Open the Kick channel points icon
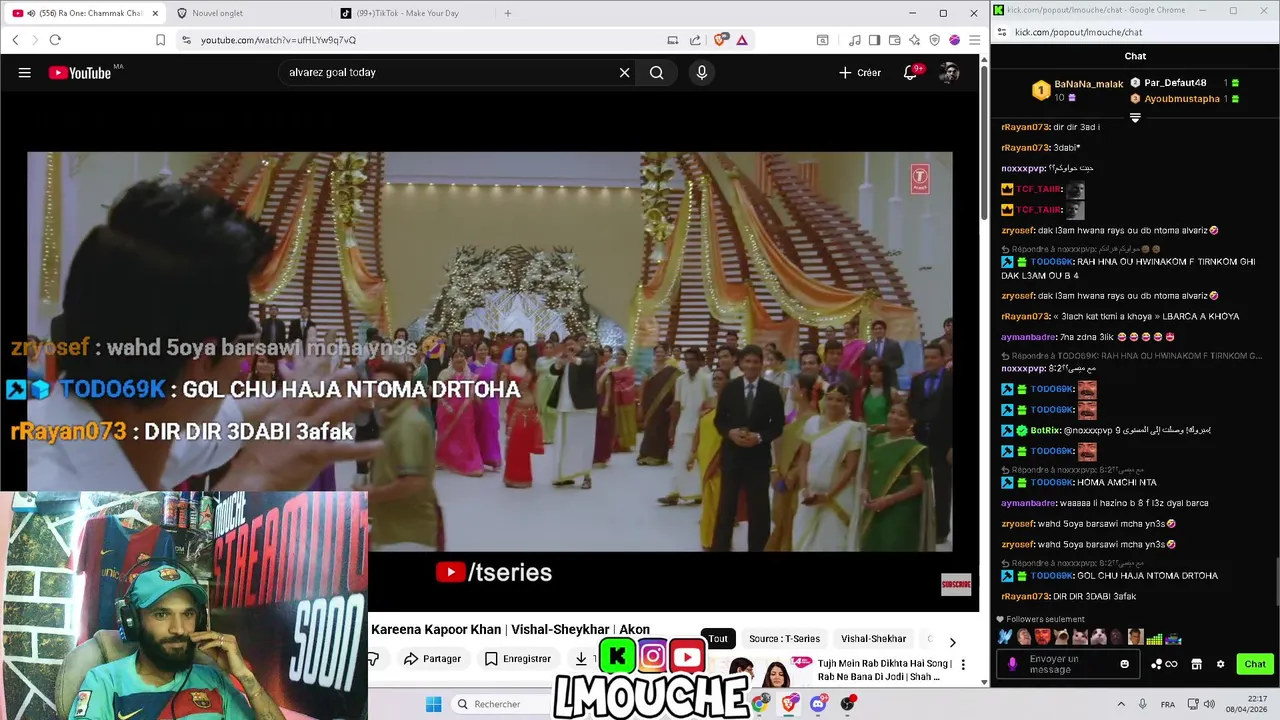1280x720 pixels. 1164,664
